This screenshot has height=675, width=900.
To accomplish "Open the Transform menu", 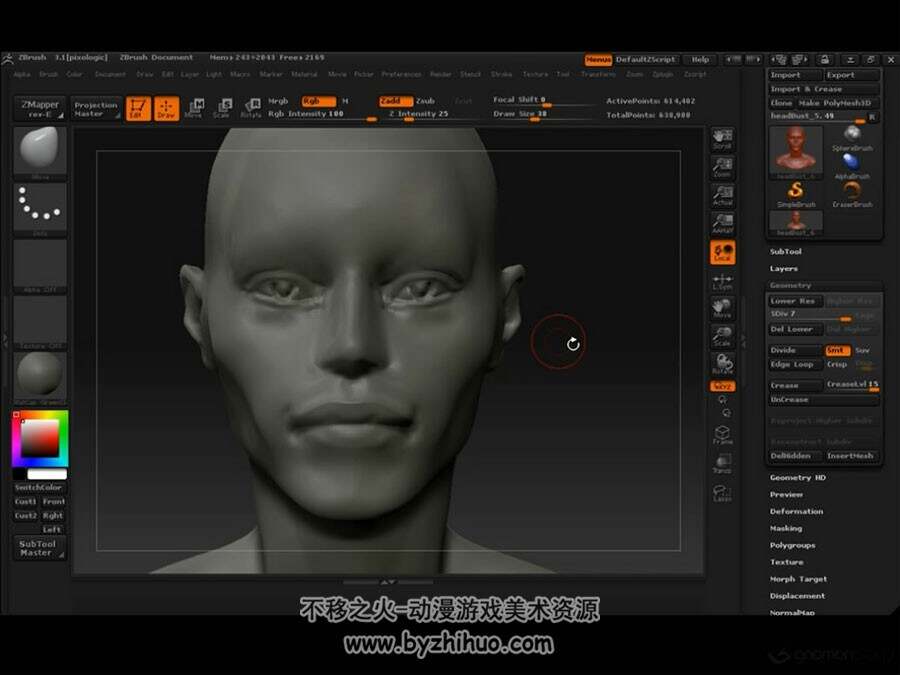I will coord(598,75).
